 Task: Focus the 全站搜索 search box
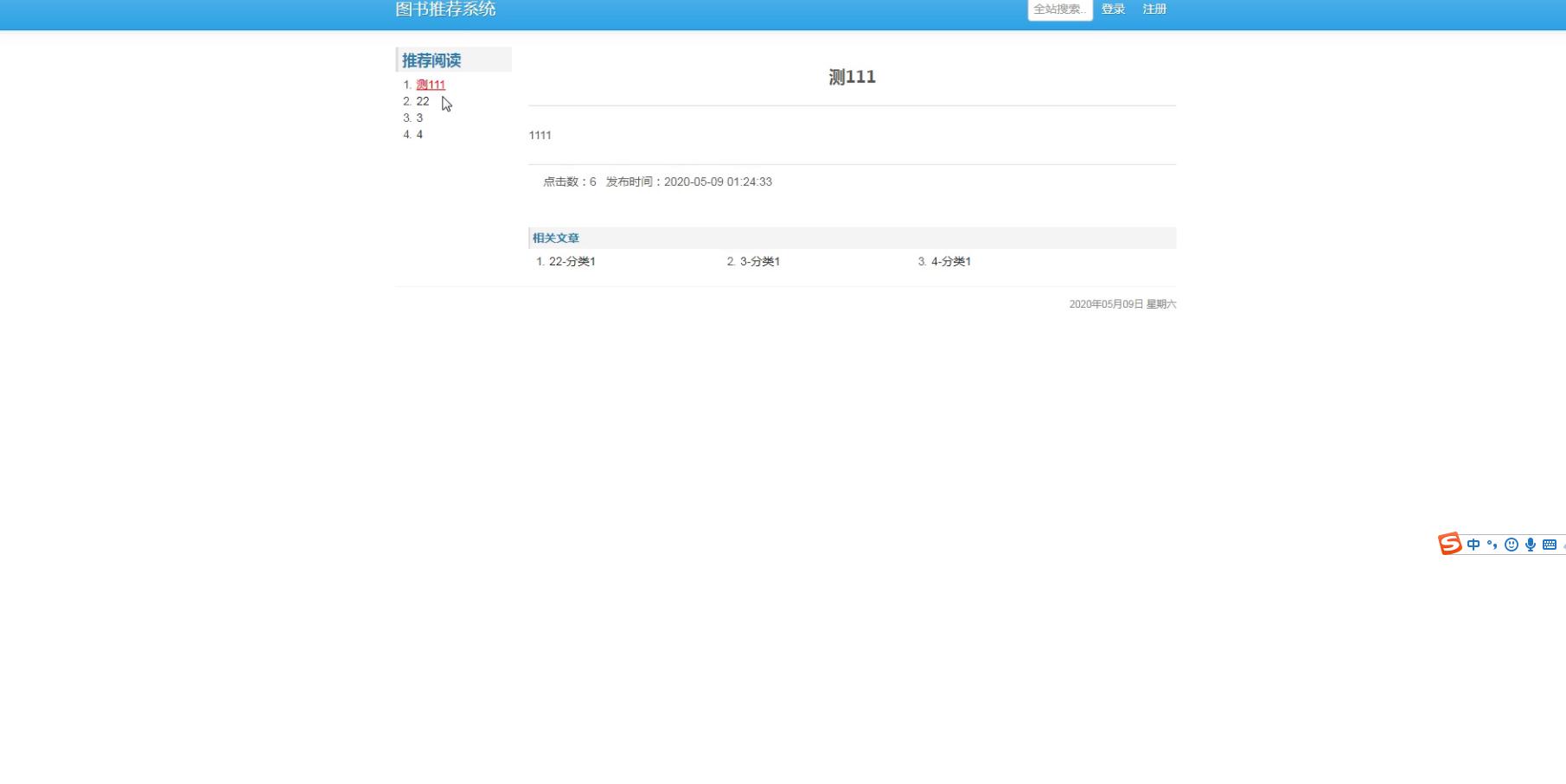coord(1060,10)
